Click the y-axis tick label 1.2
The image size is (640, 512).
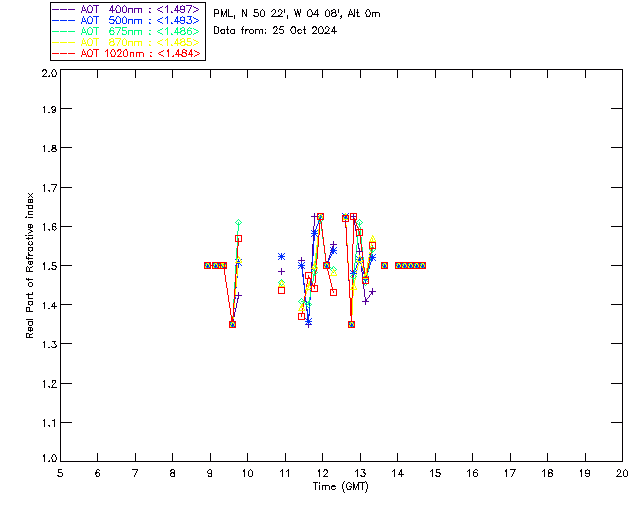coord(49,384)
